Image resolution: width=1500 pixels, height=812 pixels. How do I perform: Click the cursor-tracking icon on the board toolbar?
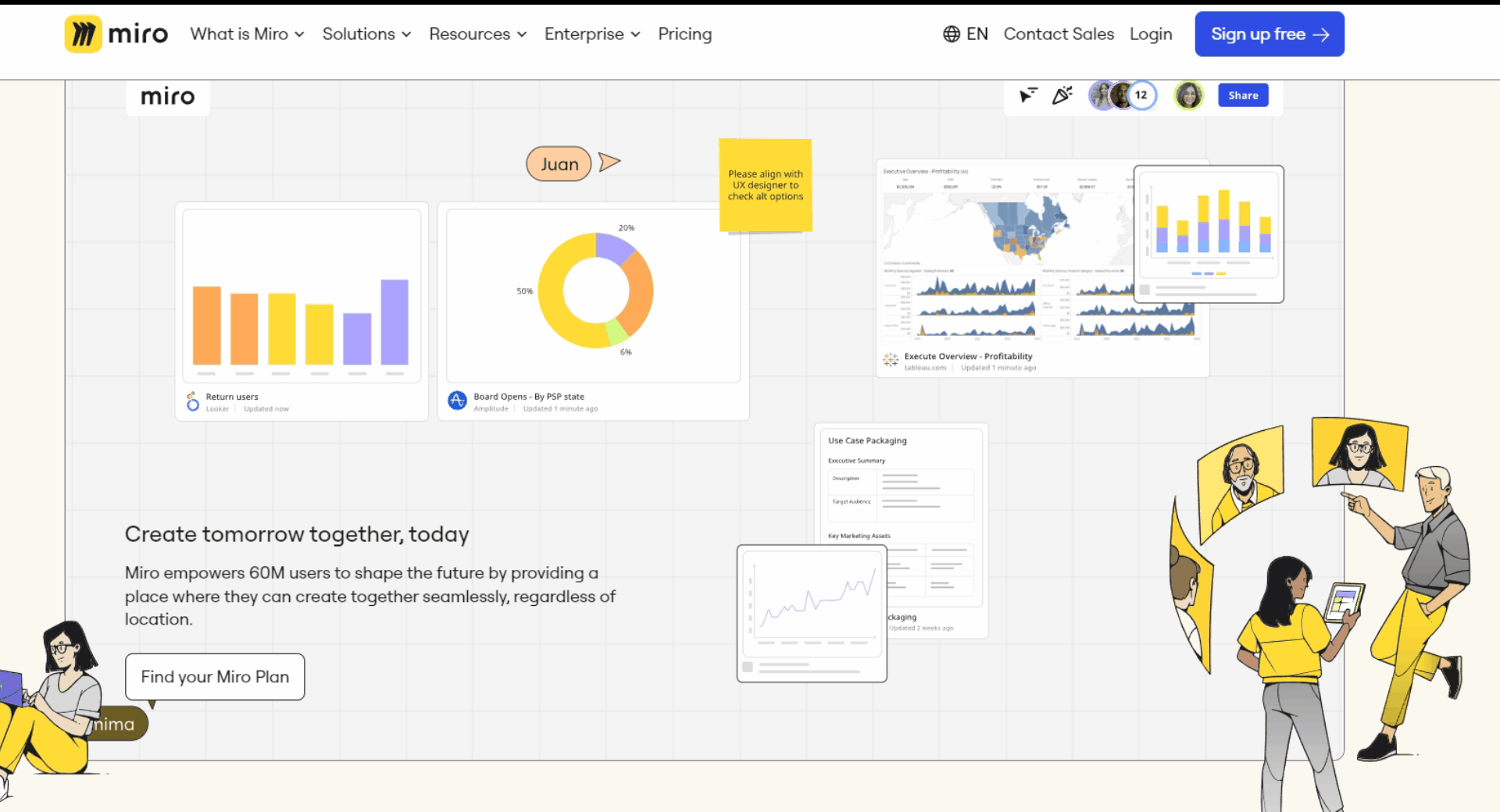click(x=1027, y=95)
